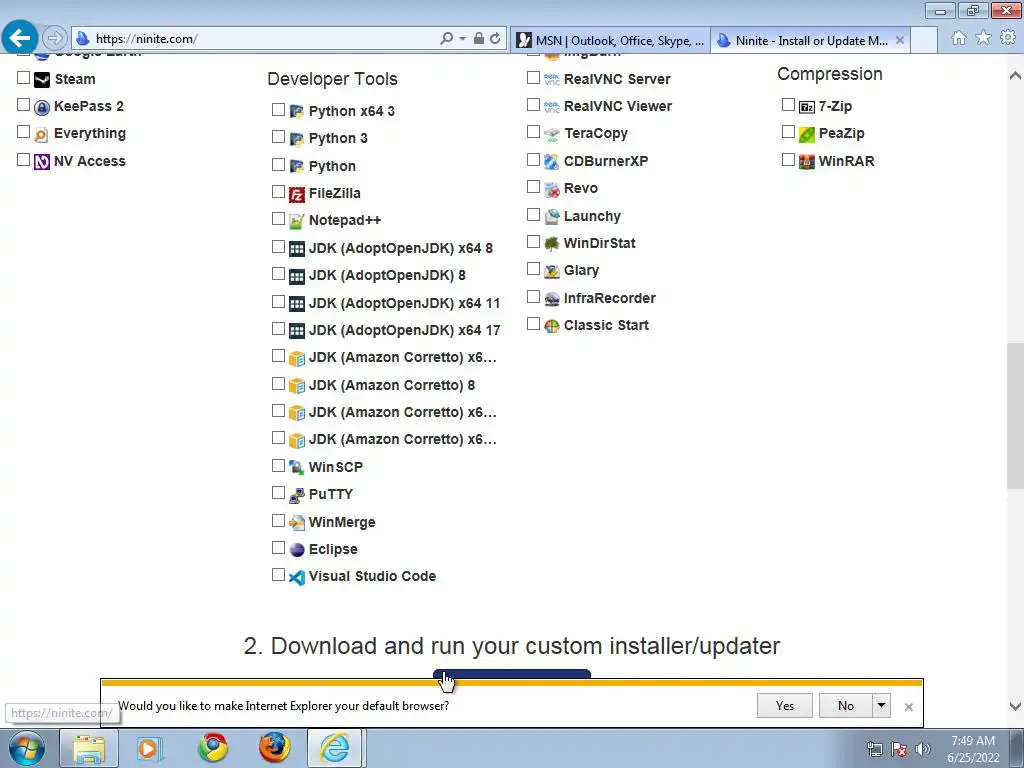Click the Eclipse icon
Image resolution: width=1024 pixels, height=768 pixels.
[x=296, y=550]
